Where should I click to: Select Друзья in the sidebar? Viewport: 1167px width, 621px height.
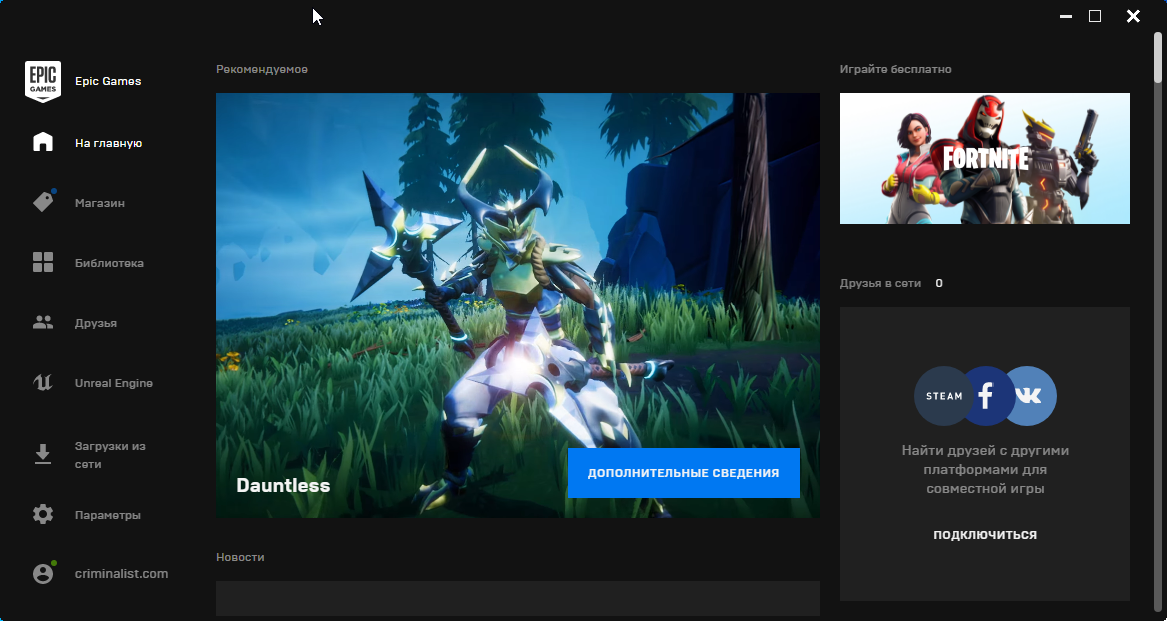(x=96, y=323)
